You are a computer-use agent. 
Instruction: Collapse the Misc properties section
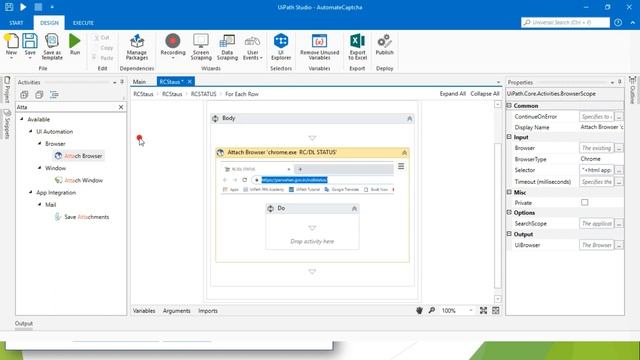tap(509, 192)
